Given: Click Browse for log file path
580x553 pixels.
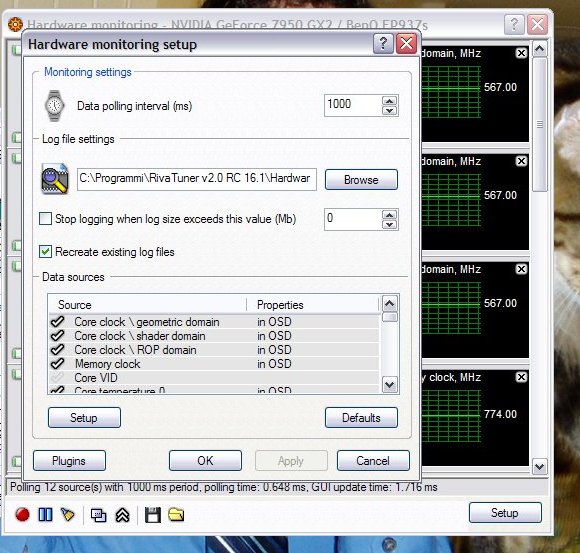Looking at the screenshot, I should 361,180.
